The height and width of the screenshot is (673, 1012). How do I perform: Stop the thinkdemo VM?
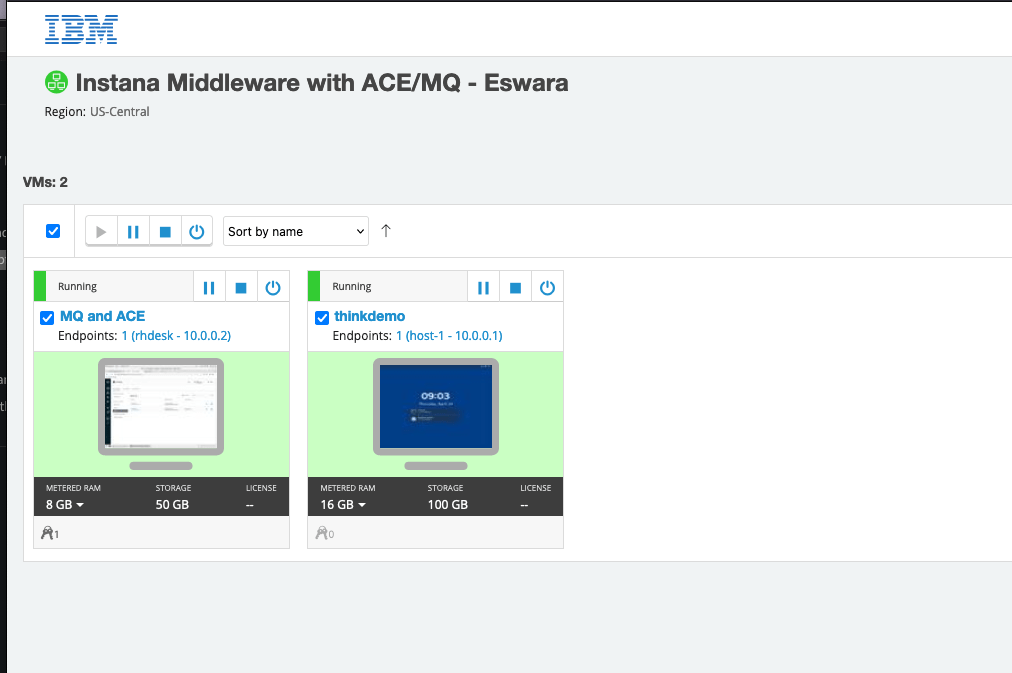[515, 287]
